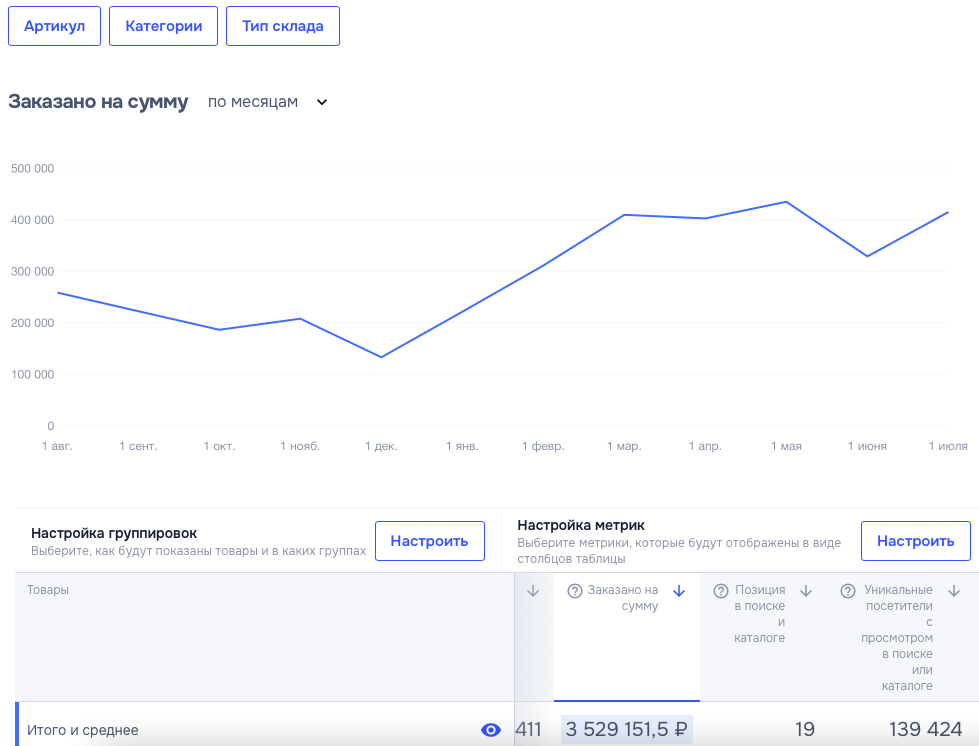Select the "Заказано на сумму" column header
Viewport: 979px width, 746px height.
coord(623,598)
